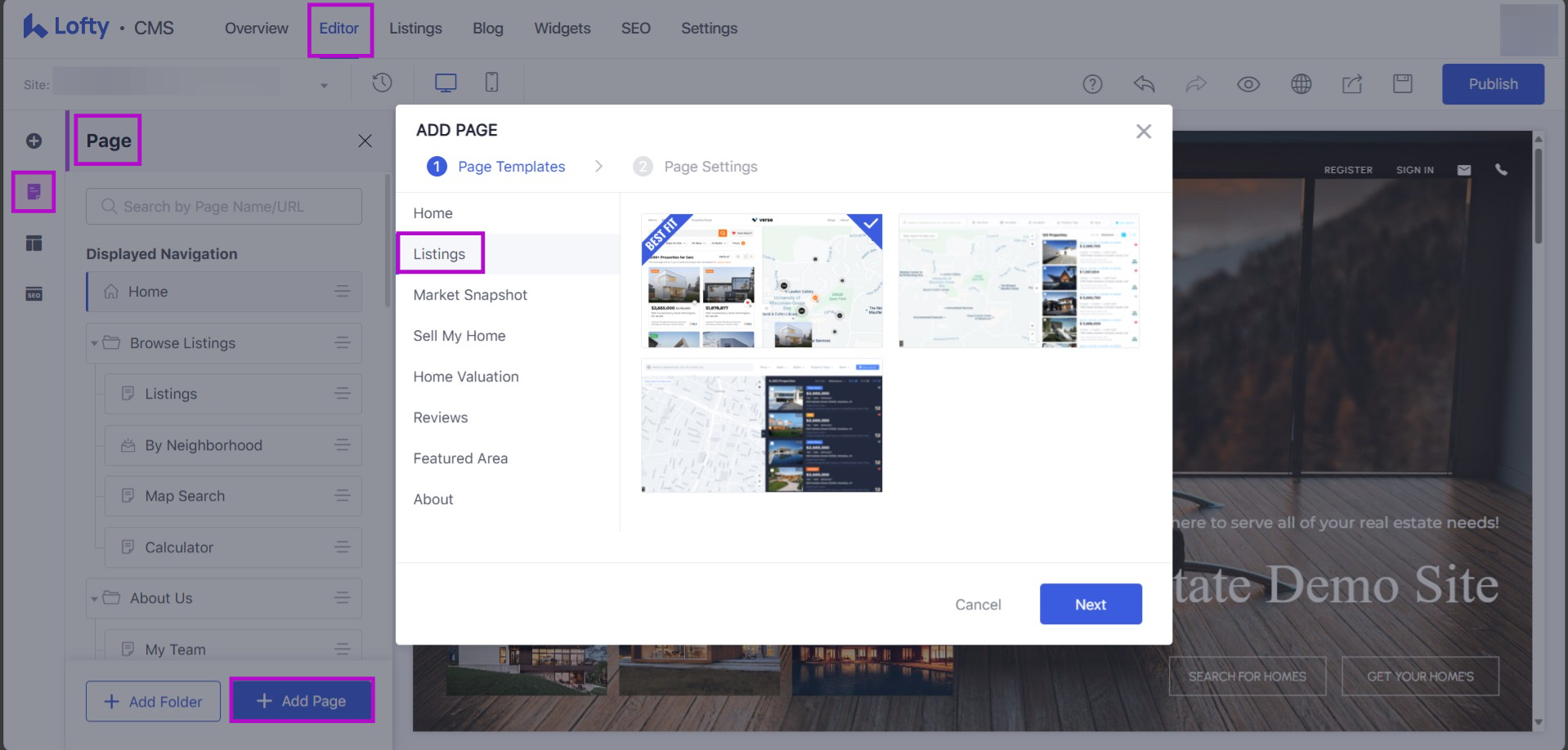Open the Widgets tab
The image size is (1568, 750).
click(x=562, y=29)
